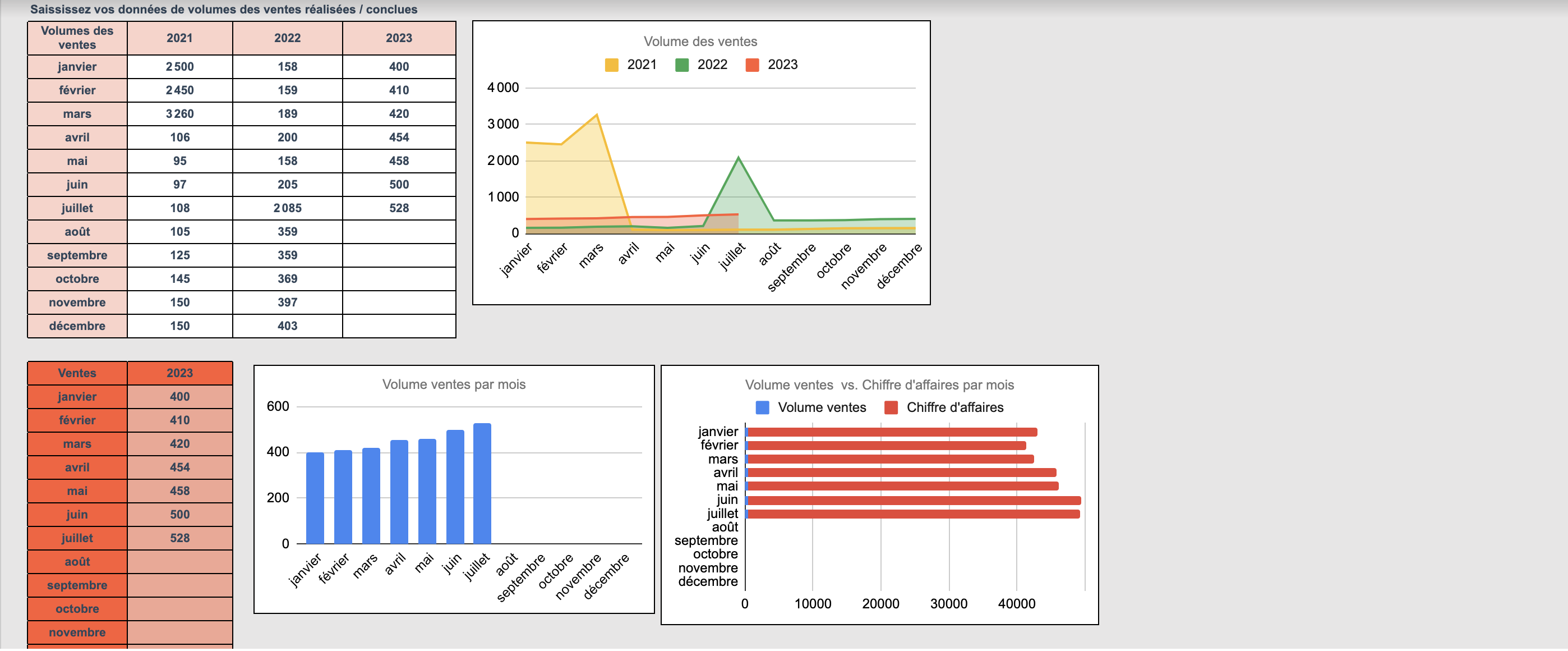This screenshot has width=1568, height=651.
Task: Click the Volume des ventes chart title
Action: pyautogui.click(x=700, y=42)
